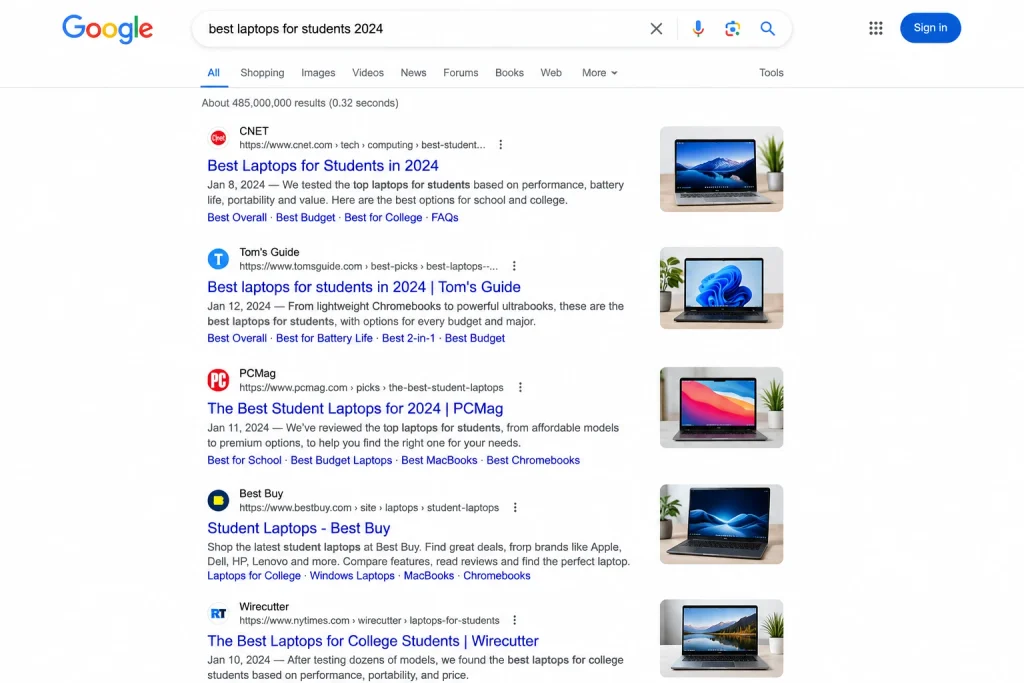Switch to the Web tab

click(551, 72)
